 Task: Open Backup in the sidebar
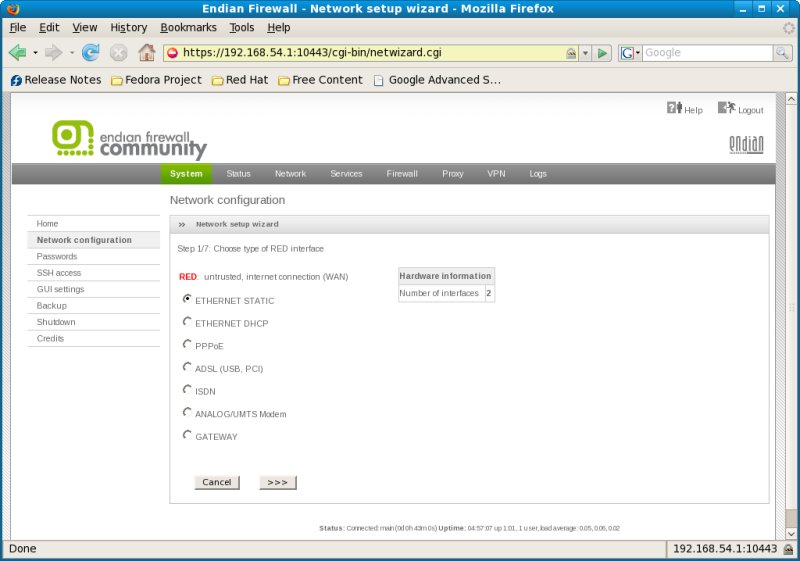(x=93, y=305)
